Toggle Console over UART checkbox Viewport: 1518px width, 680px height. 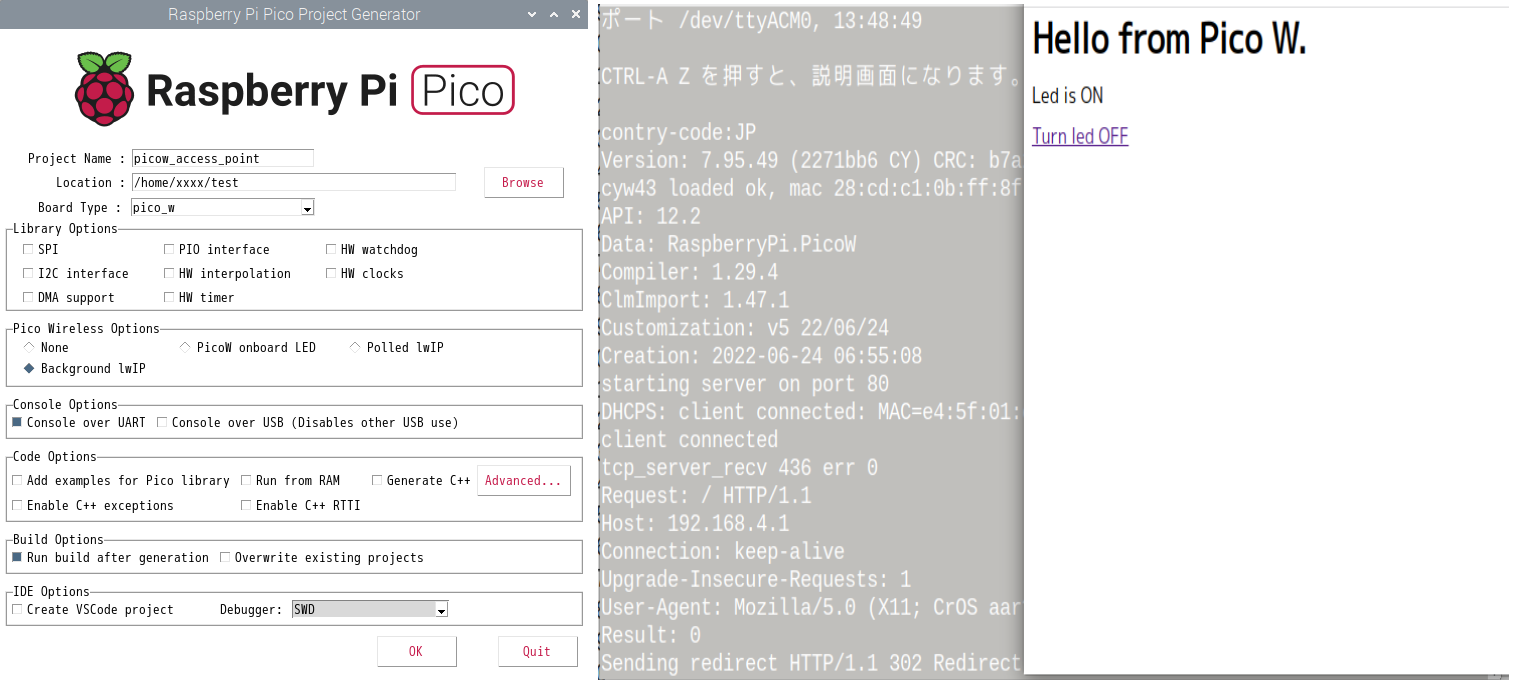click(x=17, y=422)
